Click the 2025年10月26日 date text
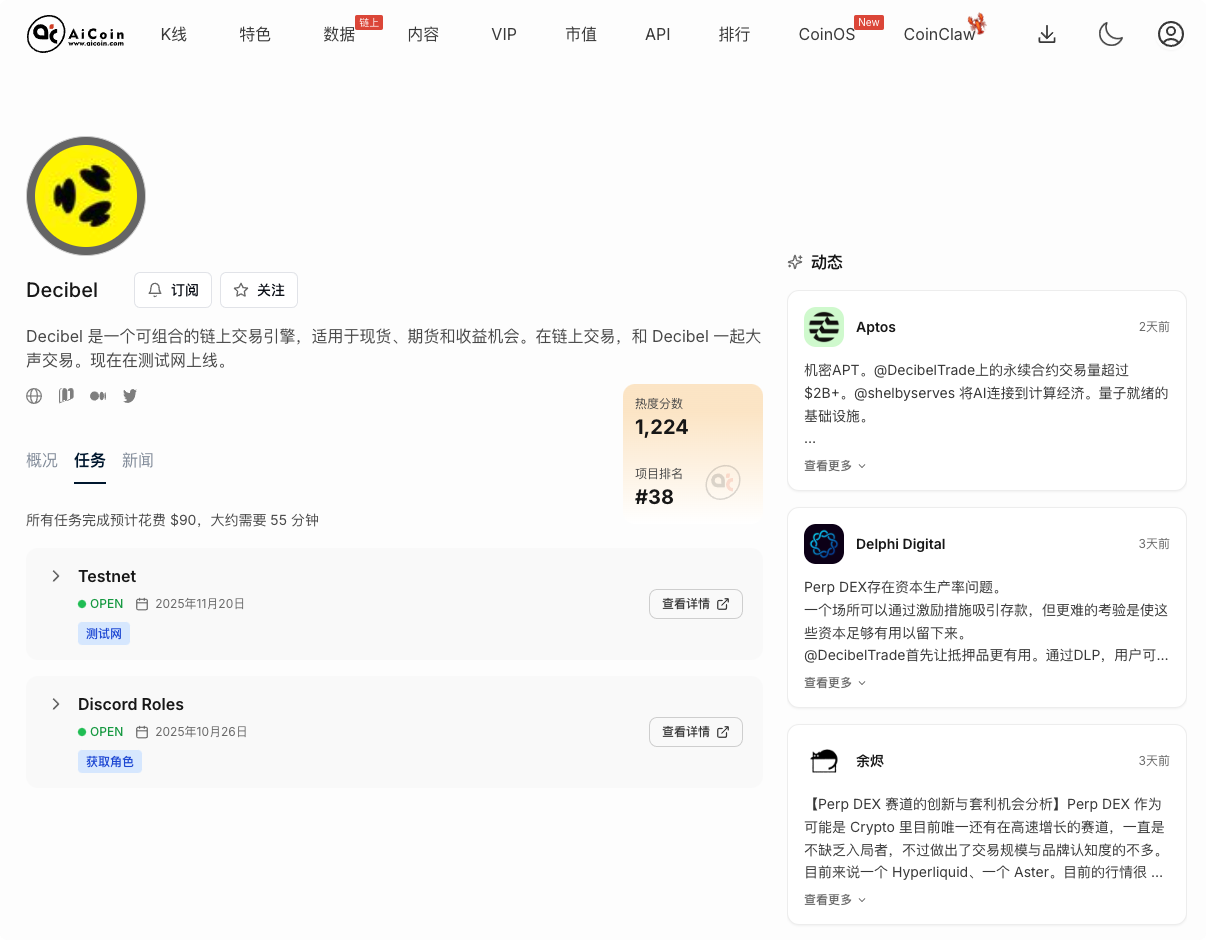Screen dimensions: 1206x940 pyautogui.click(x=201, y=732)
